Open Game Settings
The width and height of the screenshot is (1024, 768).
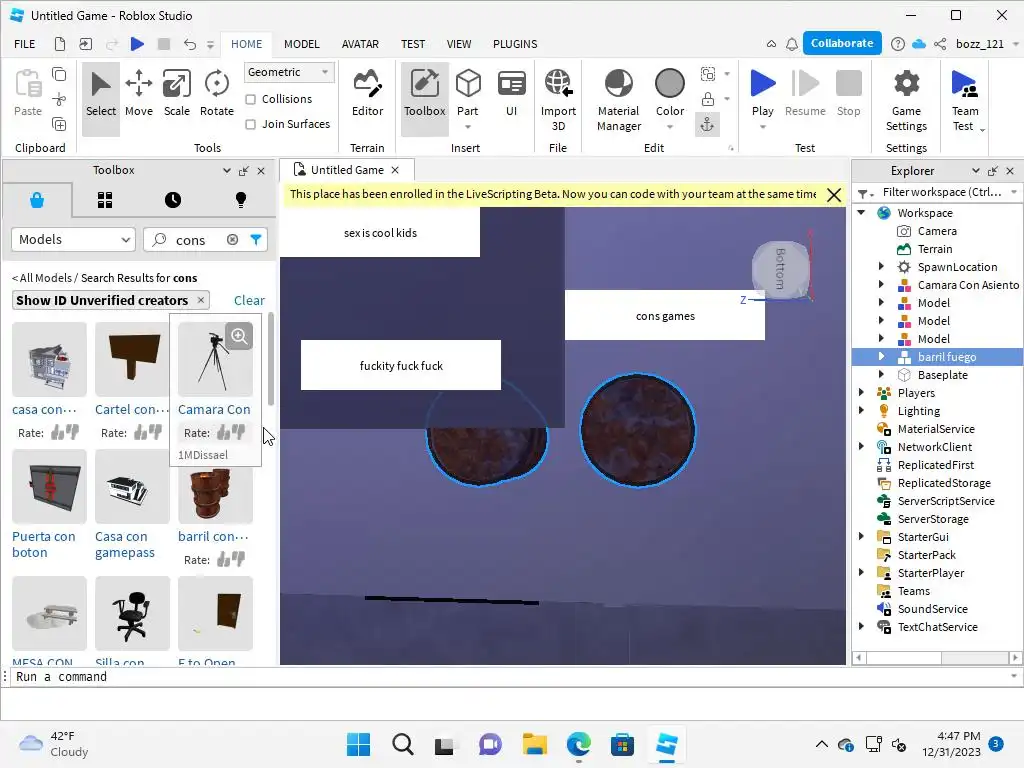(906, 100)
